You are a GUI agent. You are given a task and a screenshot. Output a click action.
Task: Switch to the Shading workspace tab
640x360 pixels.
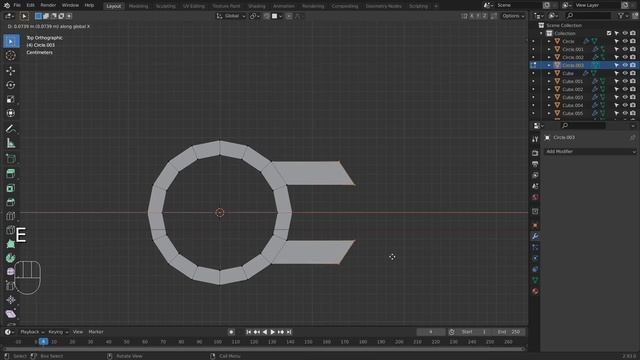pos(257,6)
